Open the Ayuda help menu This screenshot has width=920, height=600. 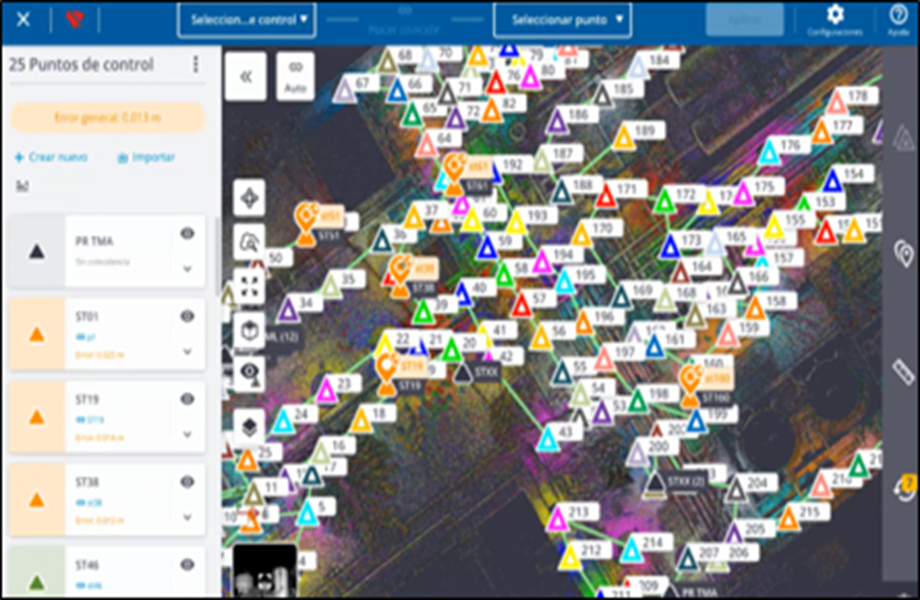click(897, 19)
